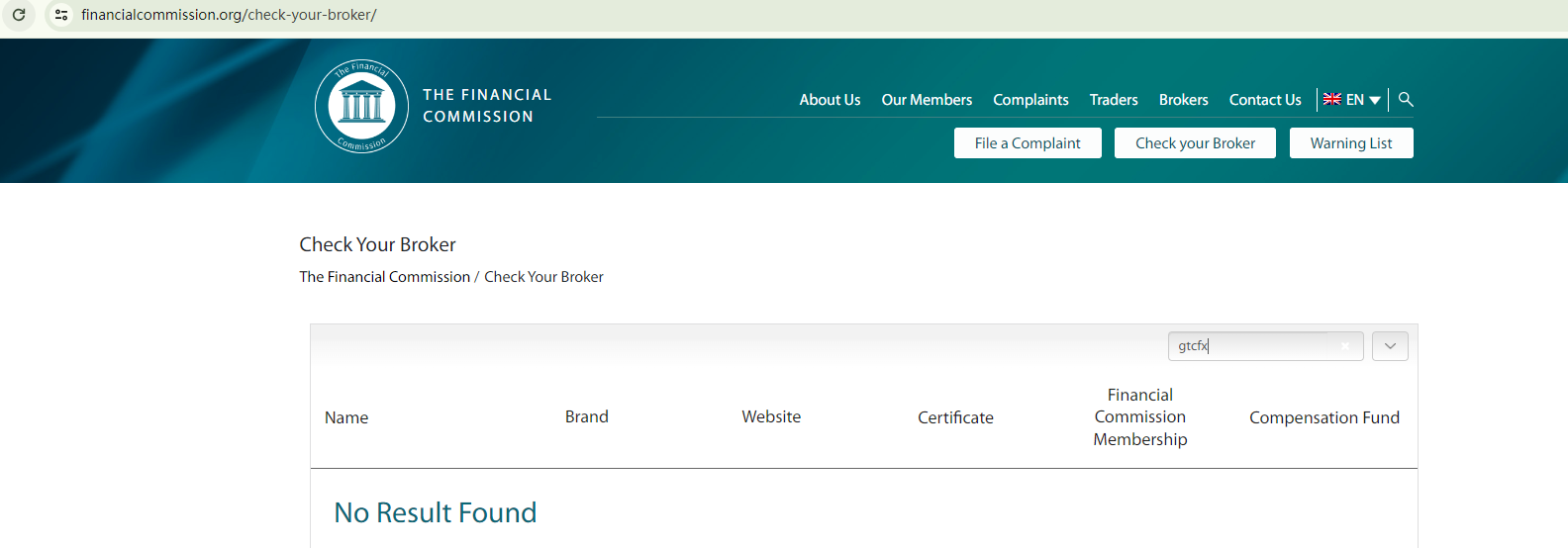Open the Complaints navigation item
This screenshot has width=1568, height=548.
click(1030, 100)
